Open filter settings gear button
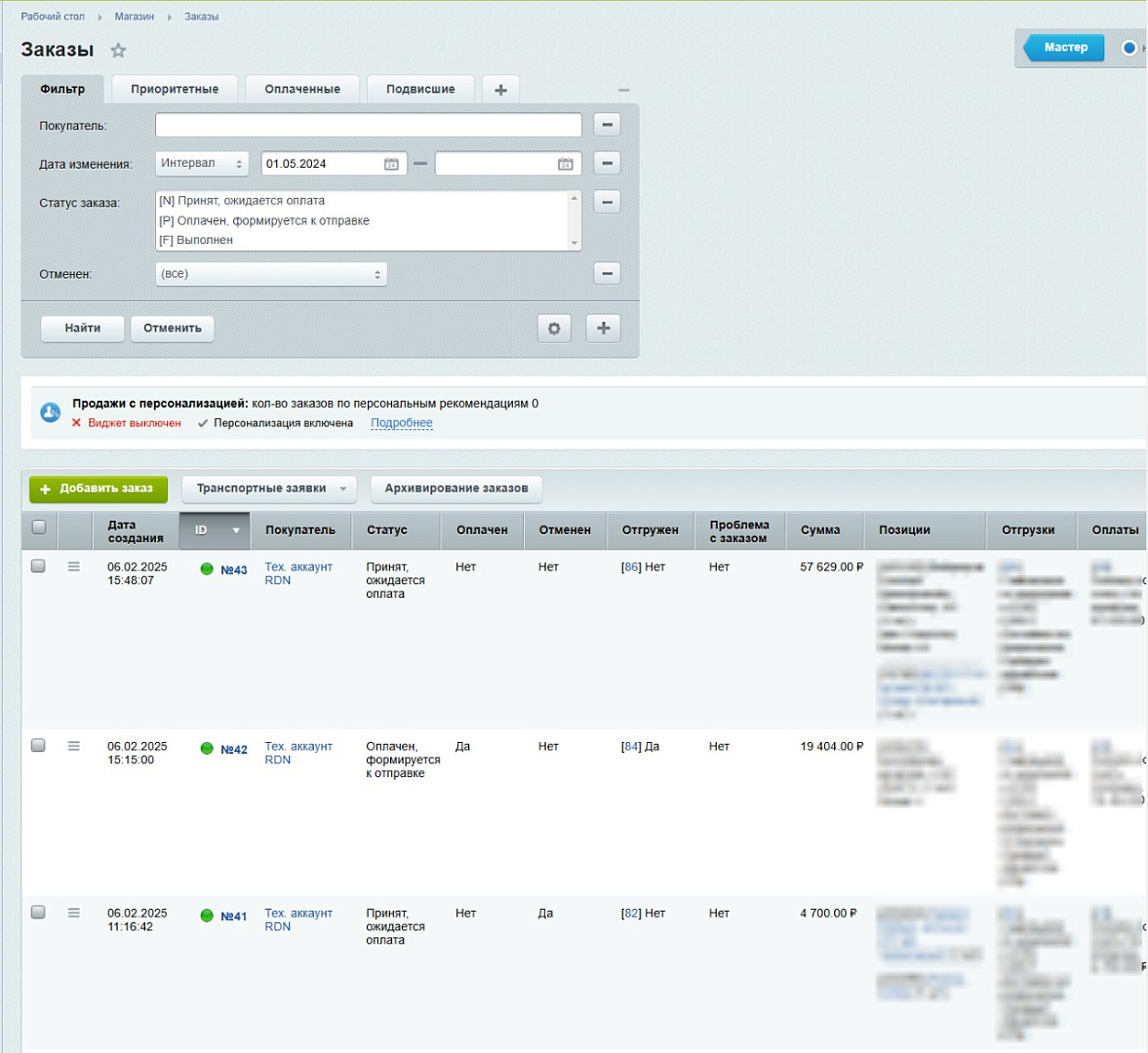Viewport: 1148px width, 1053px height. click(554, 329)
